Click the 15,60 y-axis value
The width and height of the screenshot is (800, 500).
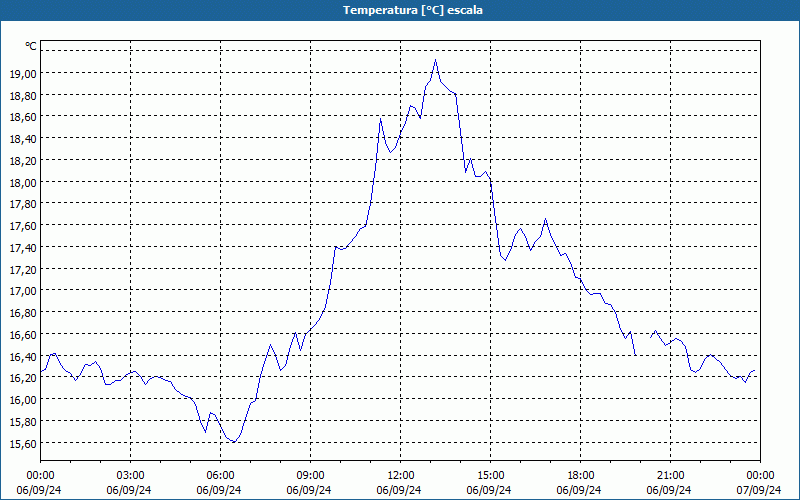pyautogui.click(x=23, y=443)
